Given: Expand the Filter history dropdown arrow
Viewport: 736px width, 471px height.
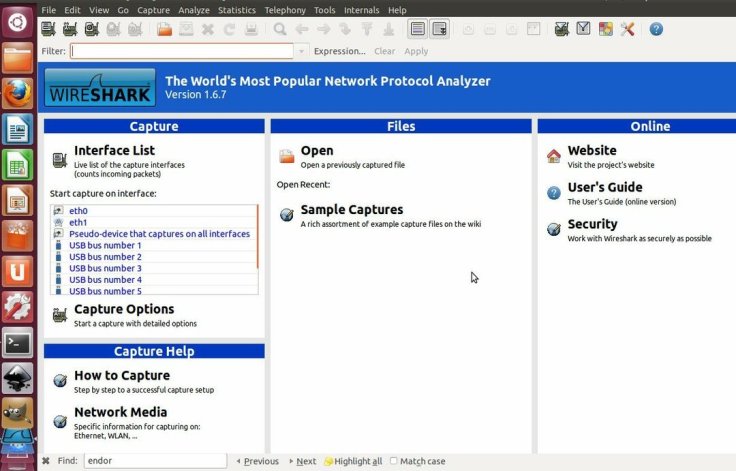Looking at the screenshot, I should [x=301, y=51].
